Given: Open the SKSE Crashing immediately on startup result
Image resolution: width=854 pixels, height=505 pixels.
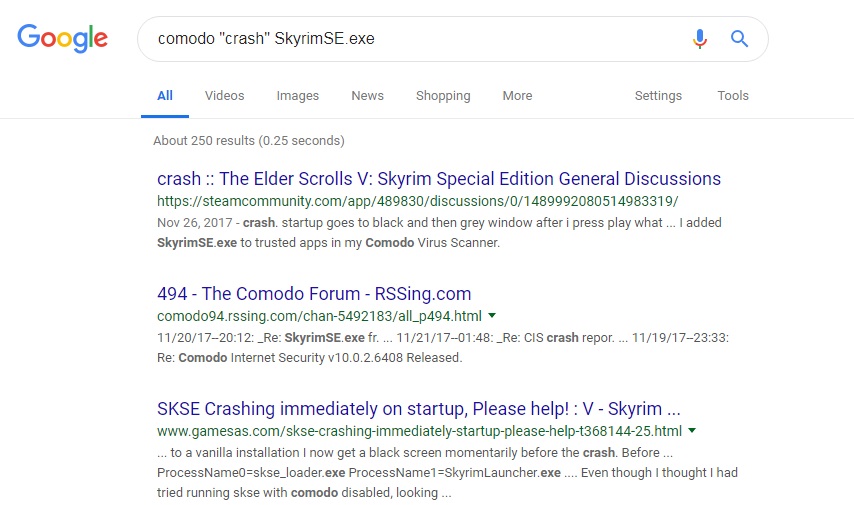Looking at the screenshot, I should click(x=419, y=409).
